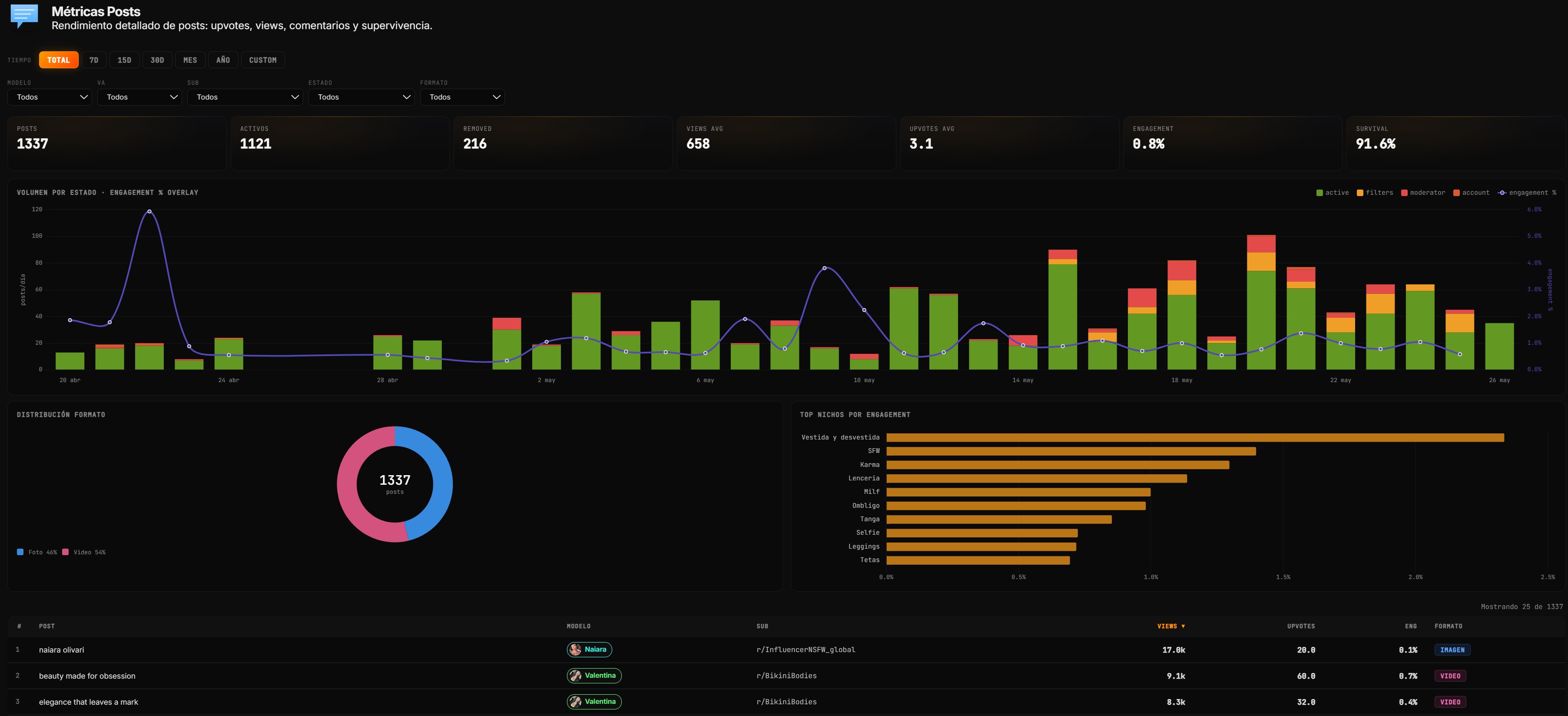Sort table by FORMATO column
Screen dimensions: 1568x716
tap(1448, 626)
